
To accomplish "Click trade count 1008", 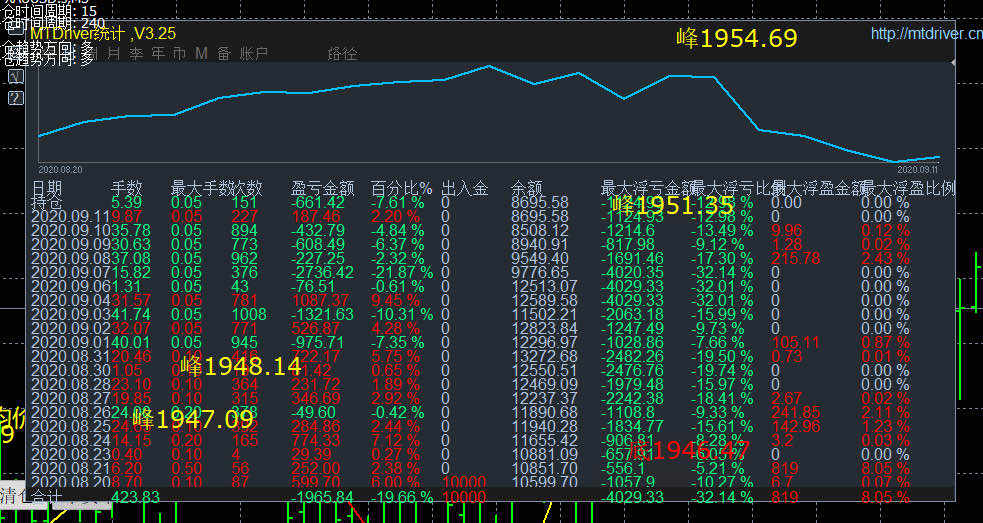I will 249,314.
